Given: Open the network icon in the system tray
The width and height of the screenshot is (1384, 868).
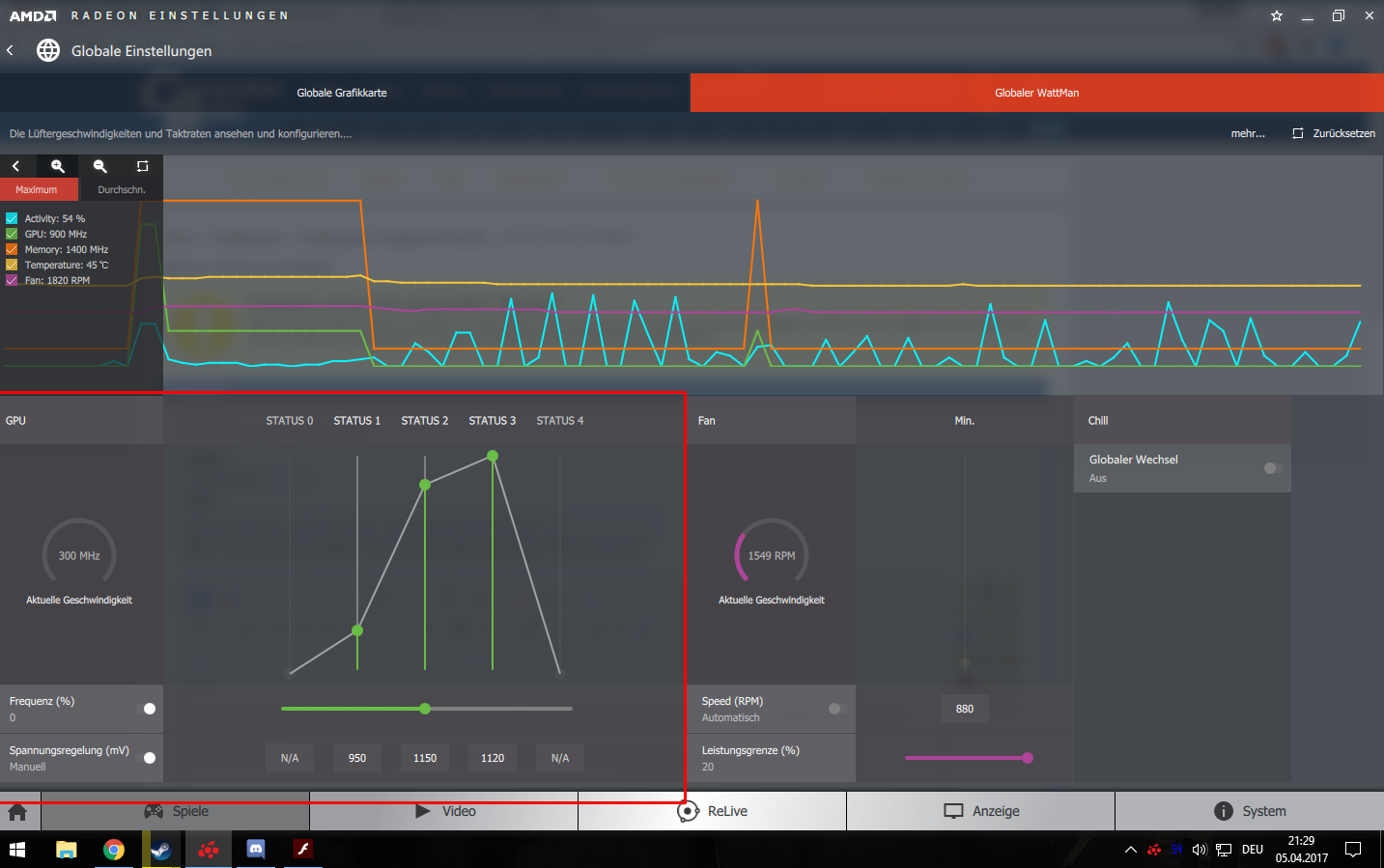Looking at the screenshot, I should [1224, 850].
